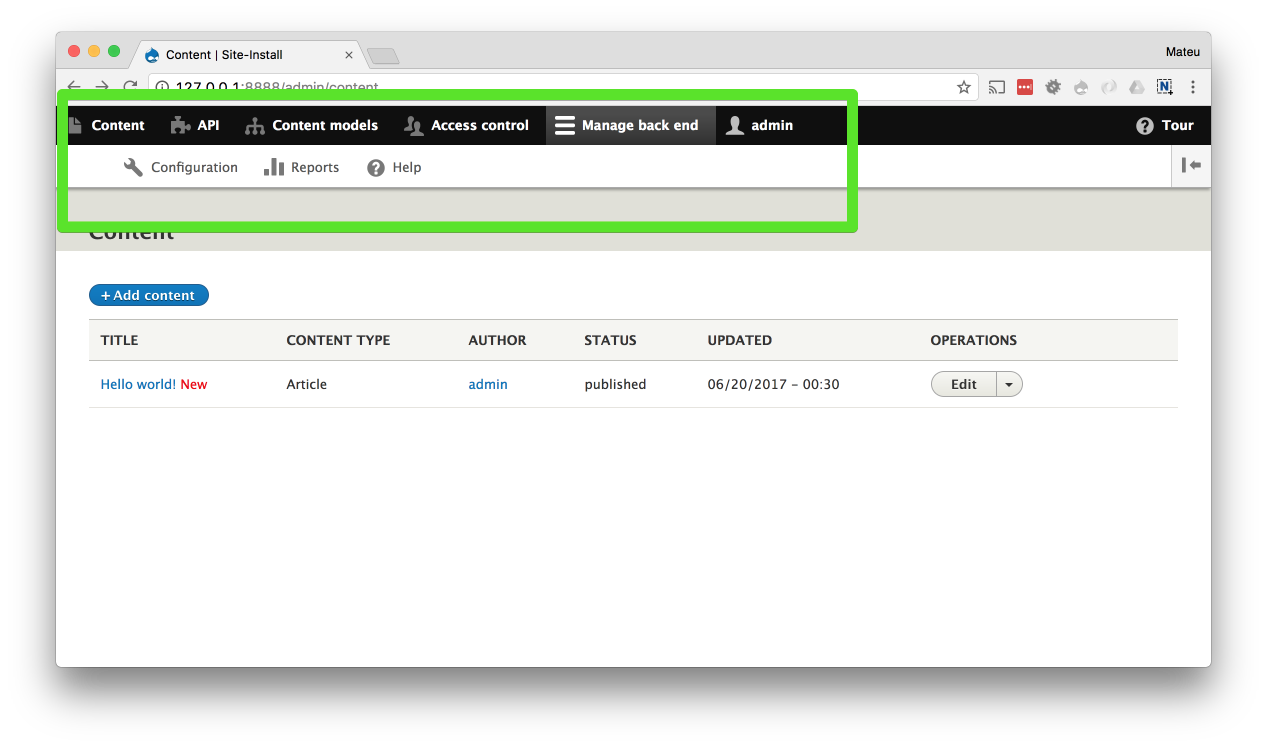Screen dimensions: 1267x747
Task: Bookmark the page with the star
Action: (x=963, y=87)
